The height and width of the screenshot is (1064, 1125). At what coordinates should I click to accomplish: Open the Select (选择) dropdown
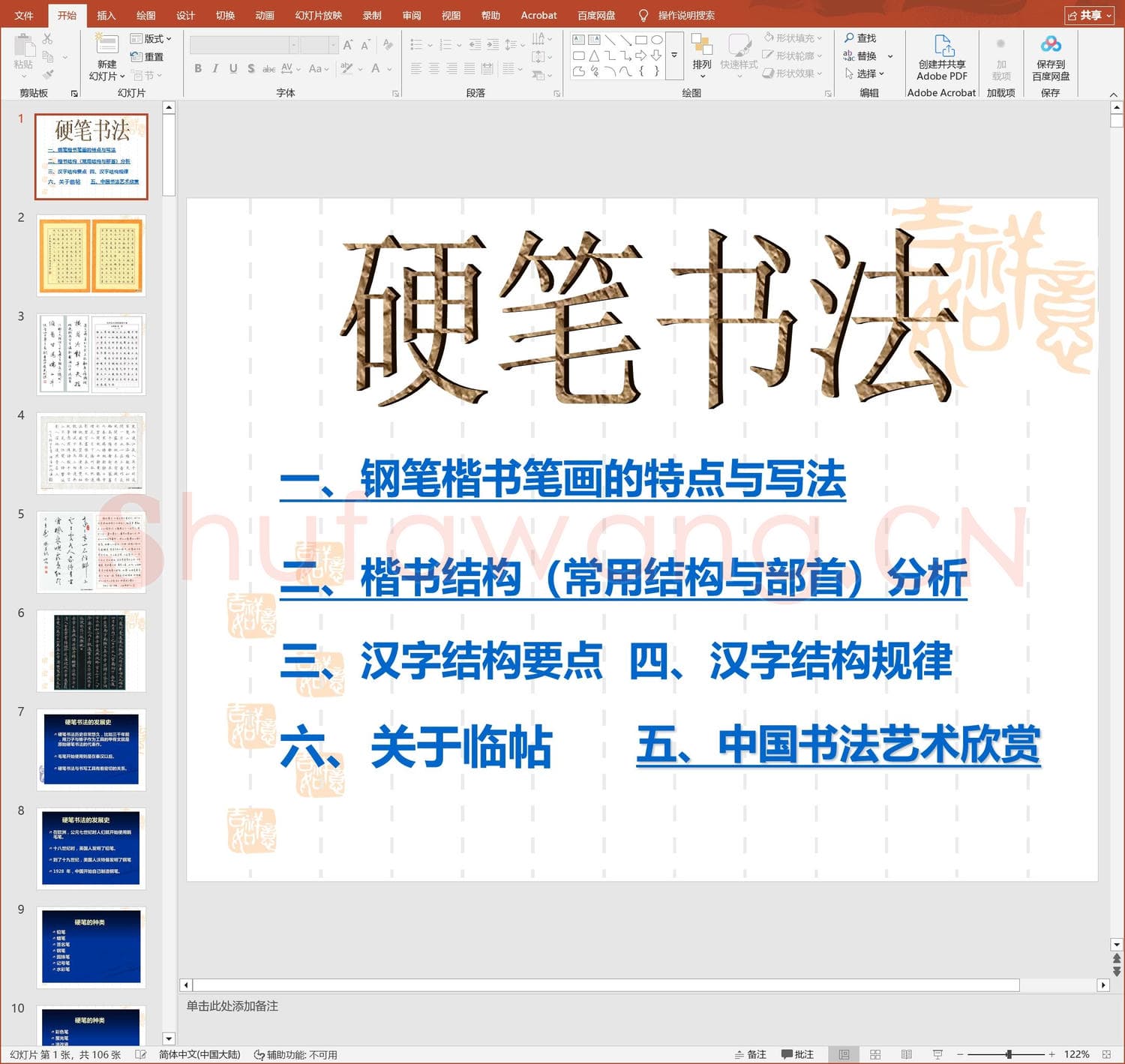click(x=865, y=73)
